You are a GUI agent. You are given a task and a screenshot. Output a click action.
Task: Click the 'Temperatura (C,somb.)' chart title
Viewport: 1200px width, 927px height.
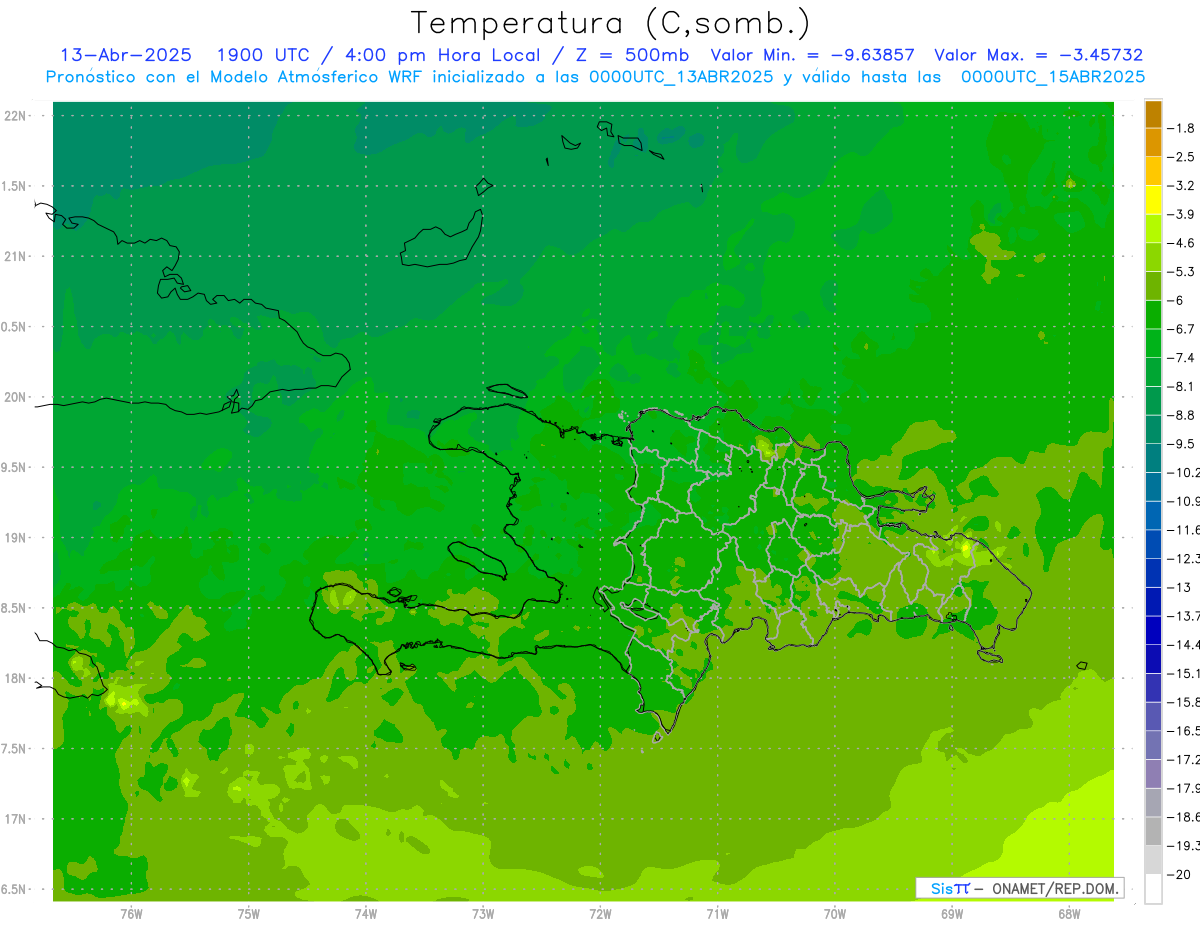[611, 24]
